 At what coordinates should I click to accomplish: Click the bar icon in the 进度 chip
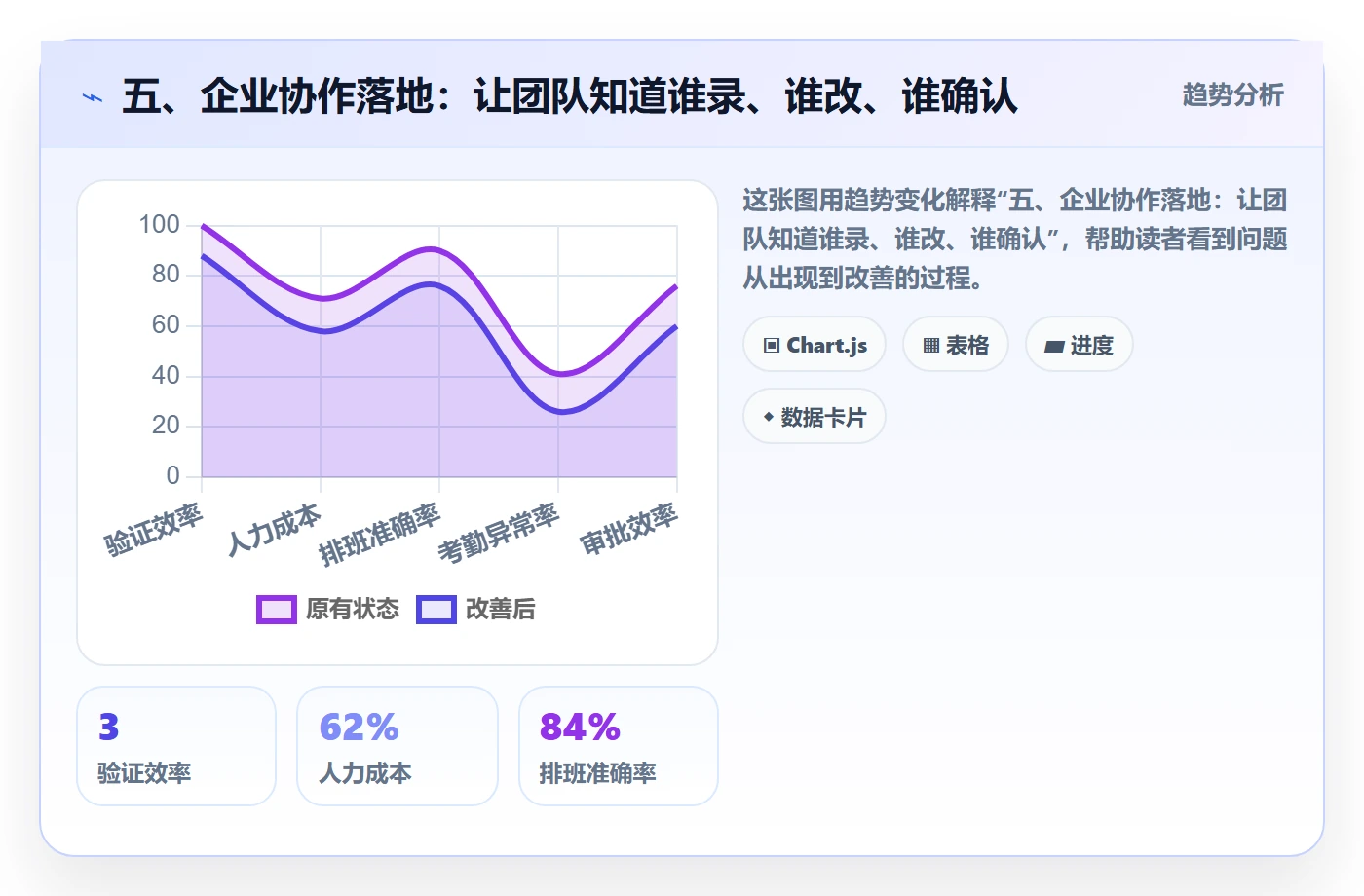1054,346
